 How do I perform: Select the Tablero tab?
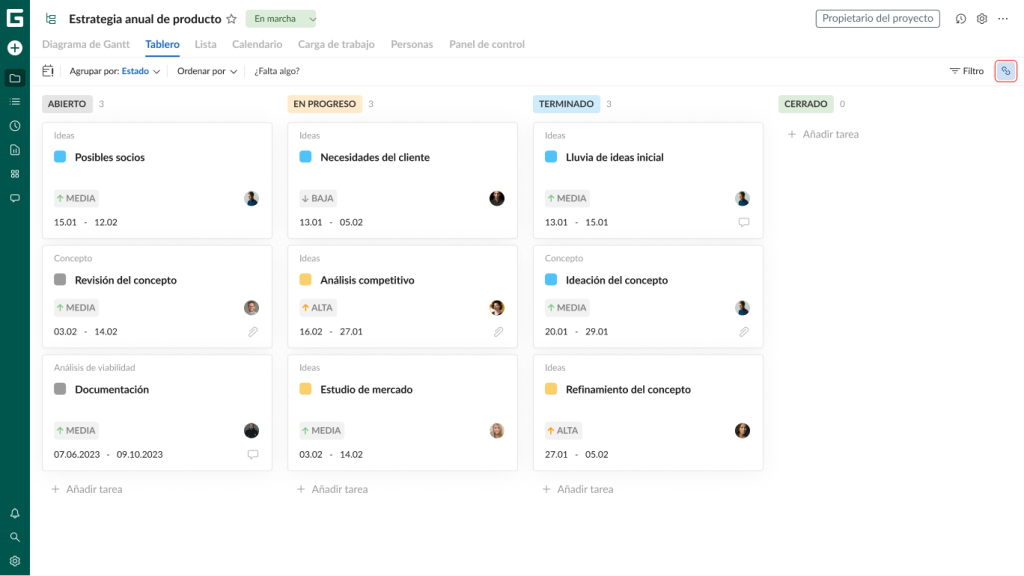tap(163, 44)
